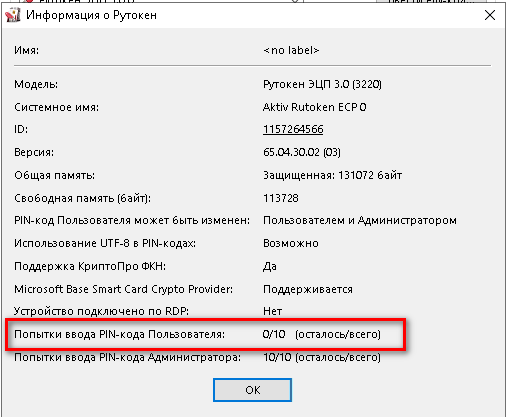Click the version value 65.04.30.02 (03)
The width and height of the screenshot is (506, 417).
(302, 152)
